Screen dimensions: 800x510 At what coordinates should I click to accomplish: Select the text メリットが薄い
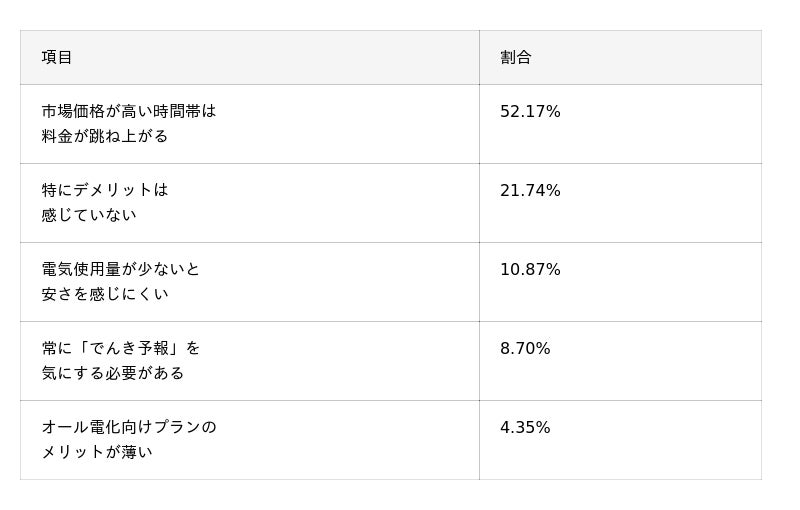coord(97,452)
